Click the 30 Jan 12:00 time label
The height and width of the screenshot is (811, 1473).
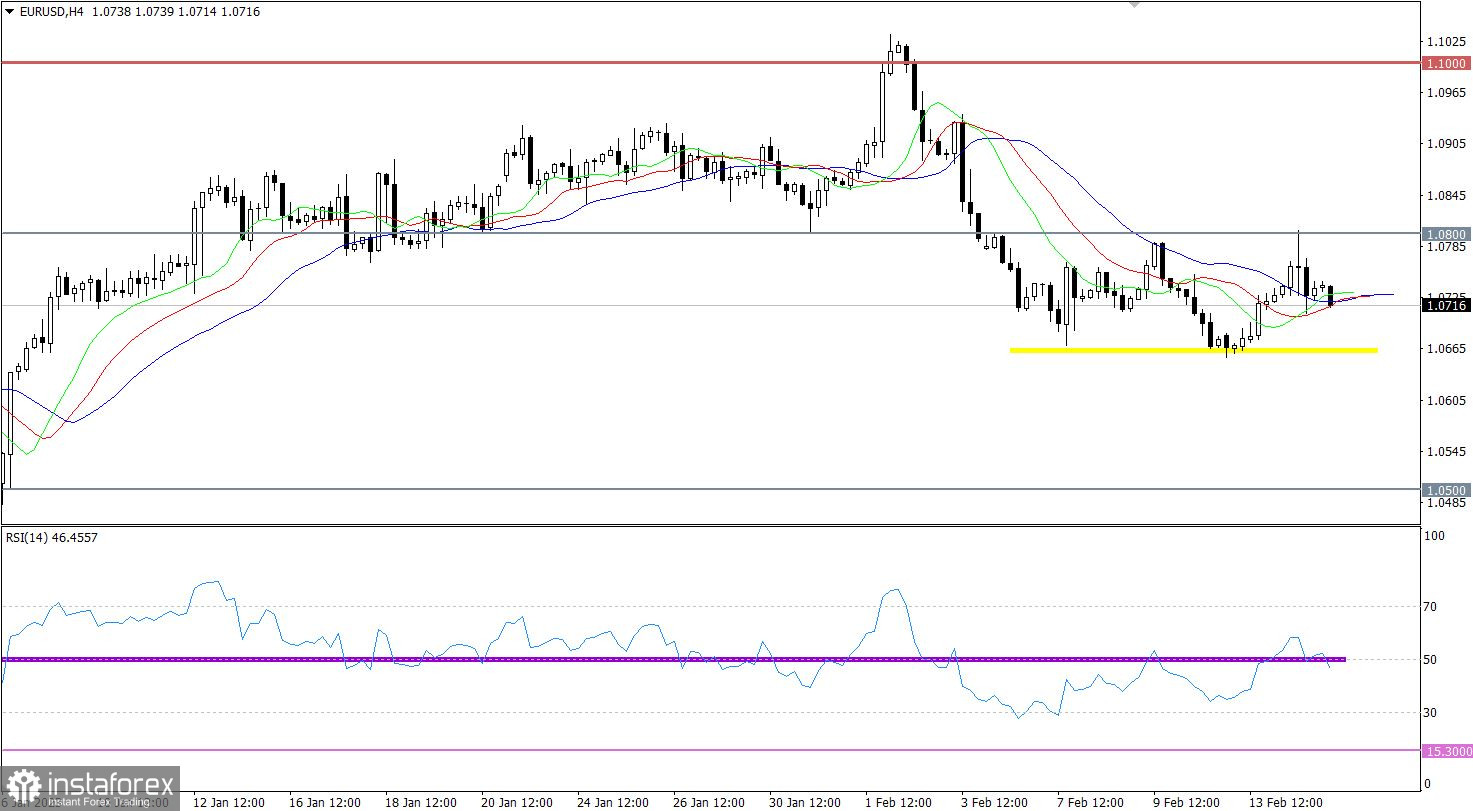click(x=805, y=803)
